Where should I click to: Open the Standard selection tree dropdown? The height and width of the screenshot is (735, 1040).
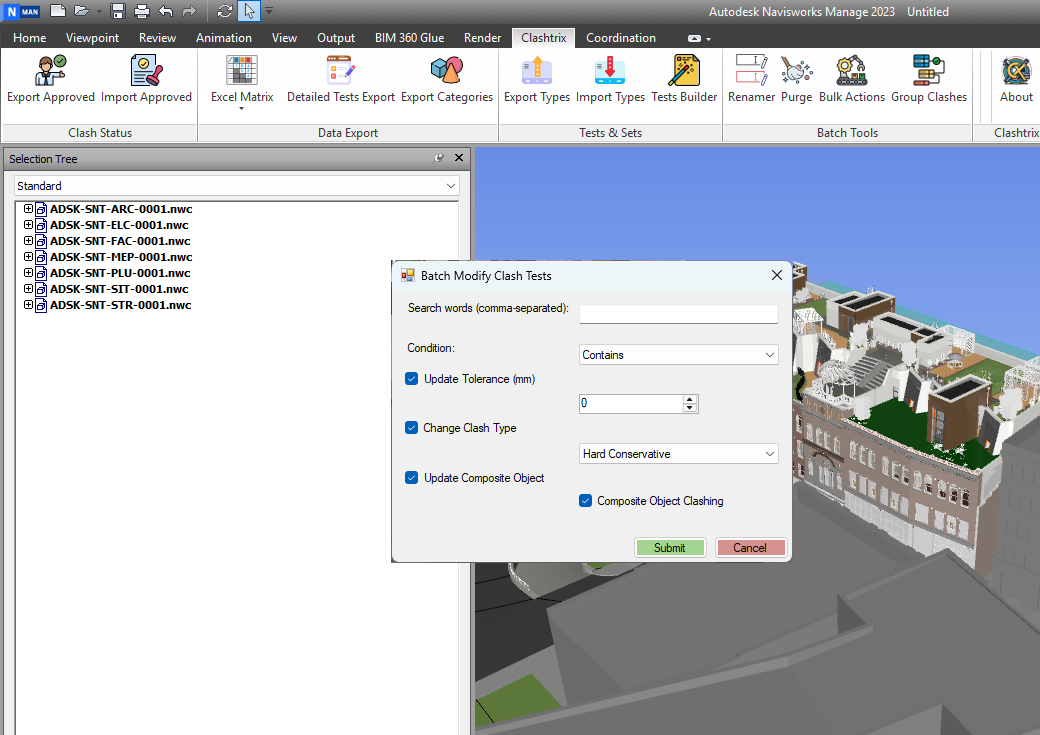pos(237,186)
